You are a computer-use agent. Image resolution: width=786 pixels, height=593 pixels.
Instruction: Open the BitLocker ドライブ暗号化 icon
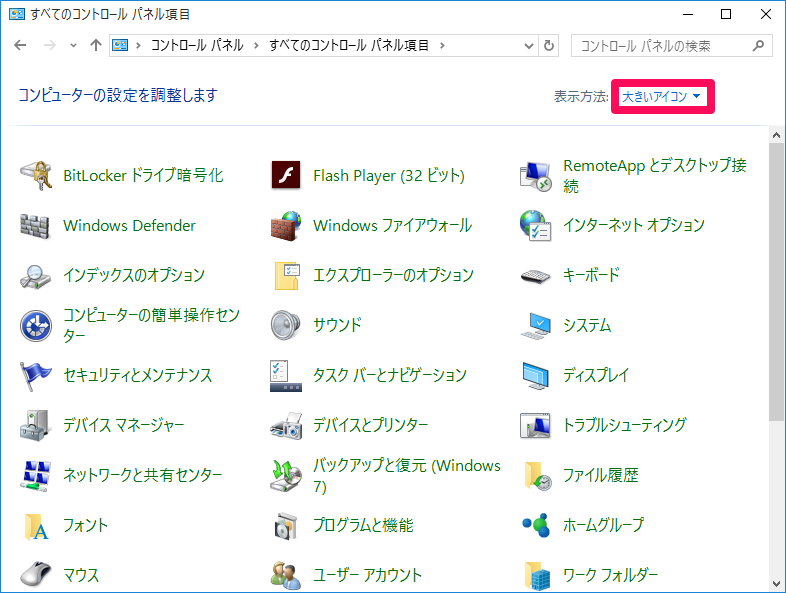pos(36,176)
